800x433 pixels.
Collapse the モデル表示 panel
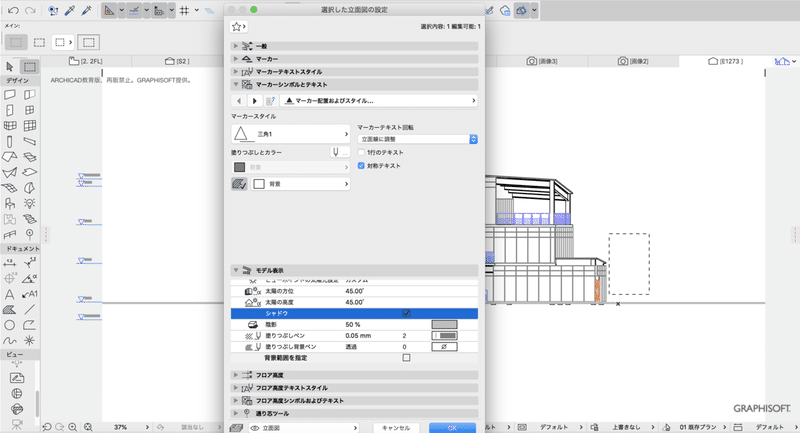[236, 270]
